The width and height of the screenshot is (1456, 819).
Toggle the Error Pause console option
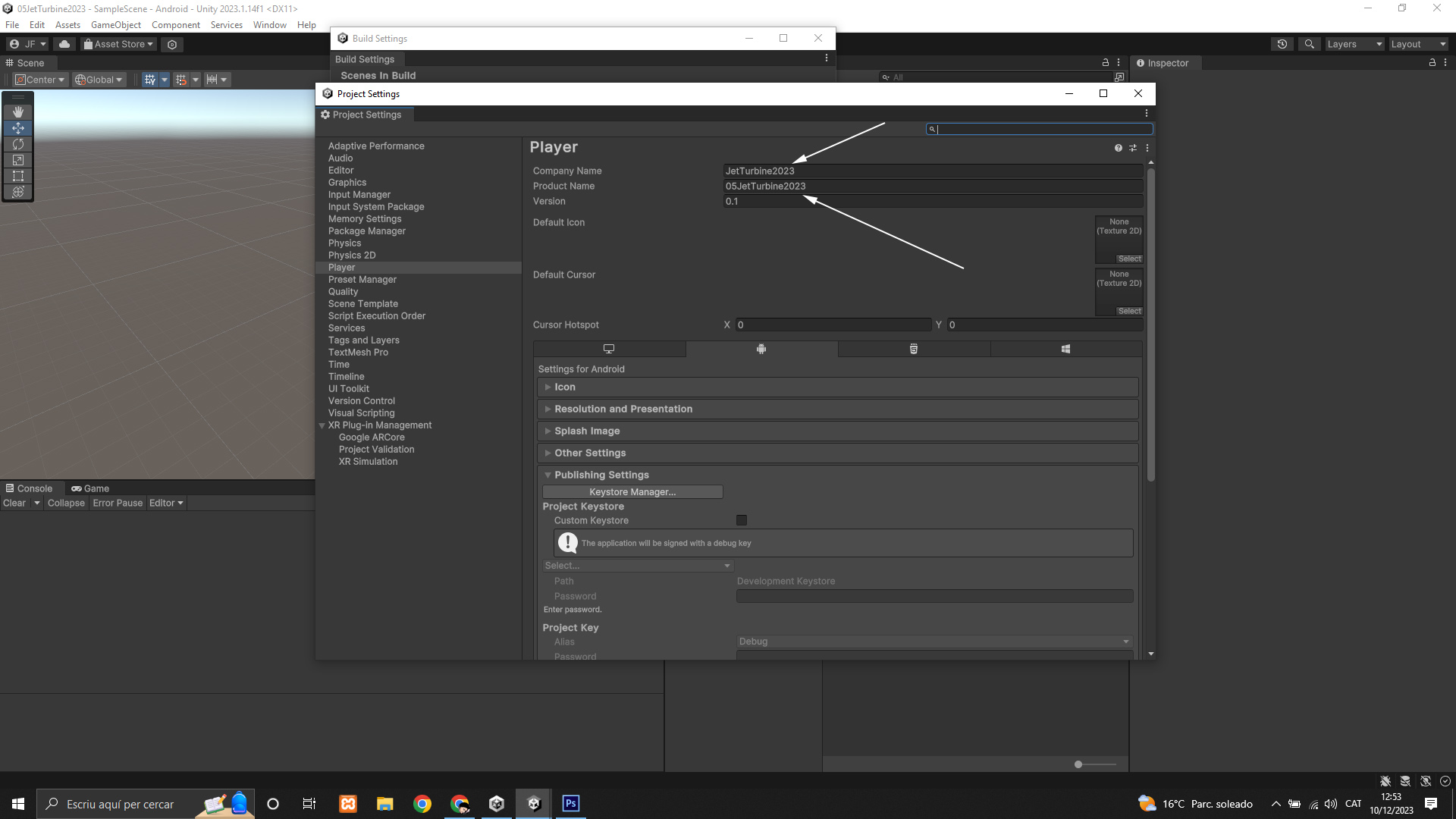(118, 503)
